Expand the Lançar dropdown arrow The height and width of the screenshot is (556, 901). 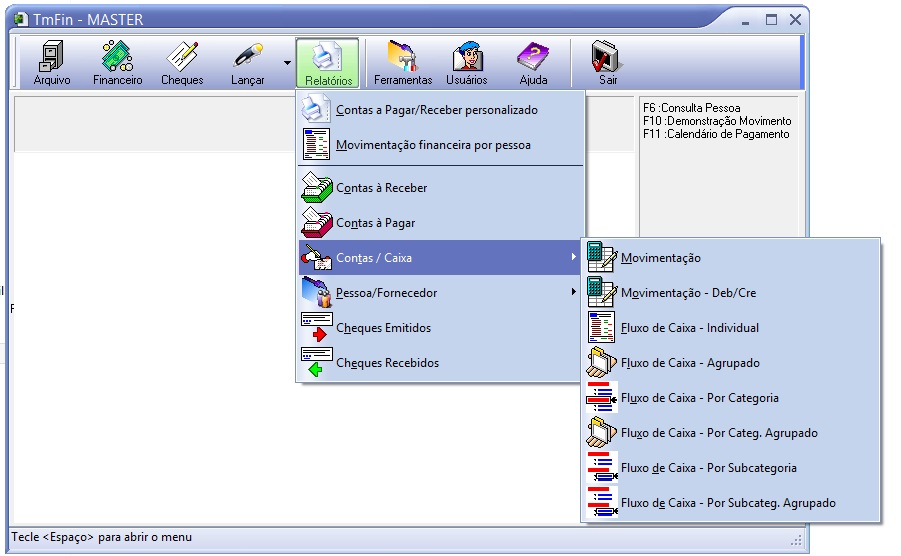pyautogui.click(x=288, y=63)
